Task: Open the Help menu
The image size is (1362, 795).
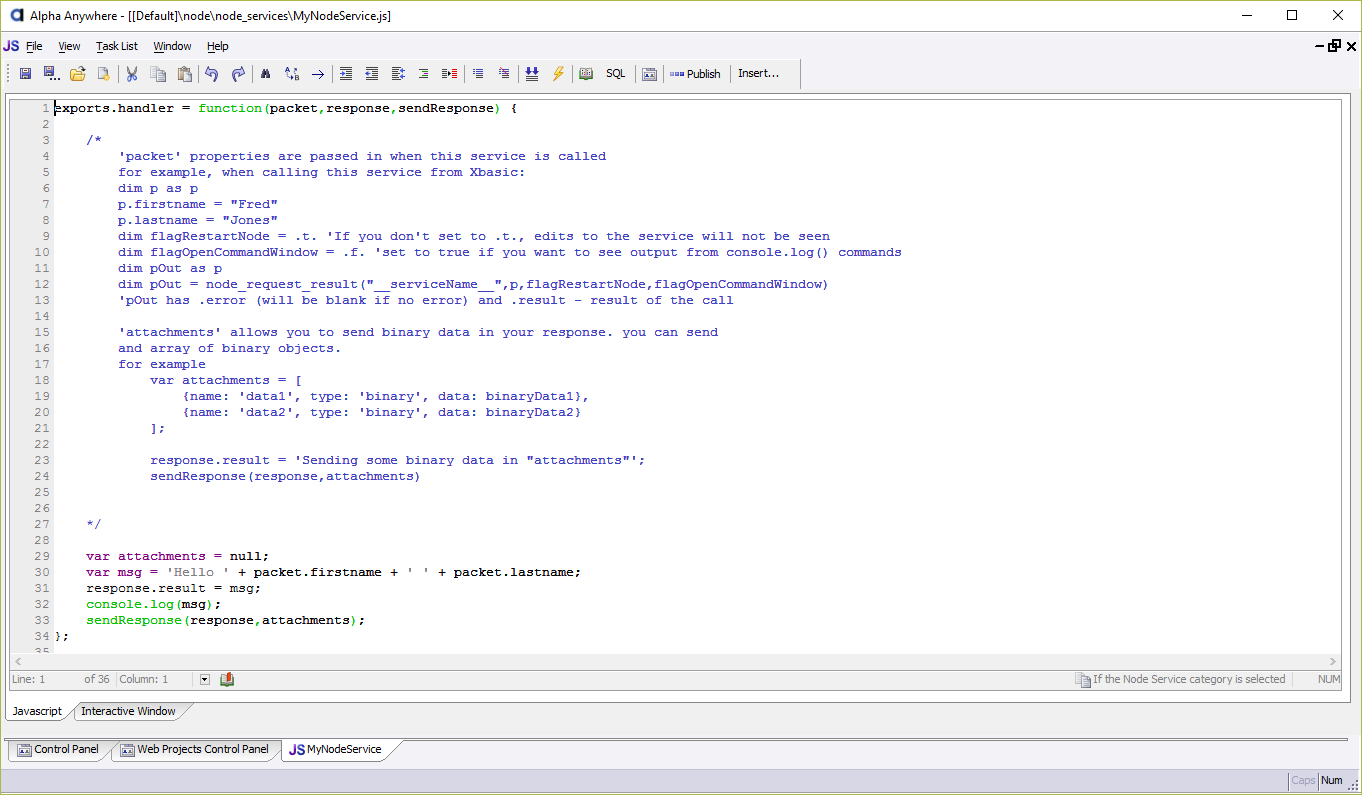Action: 218,46
